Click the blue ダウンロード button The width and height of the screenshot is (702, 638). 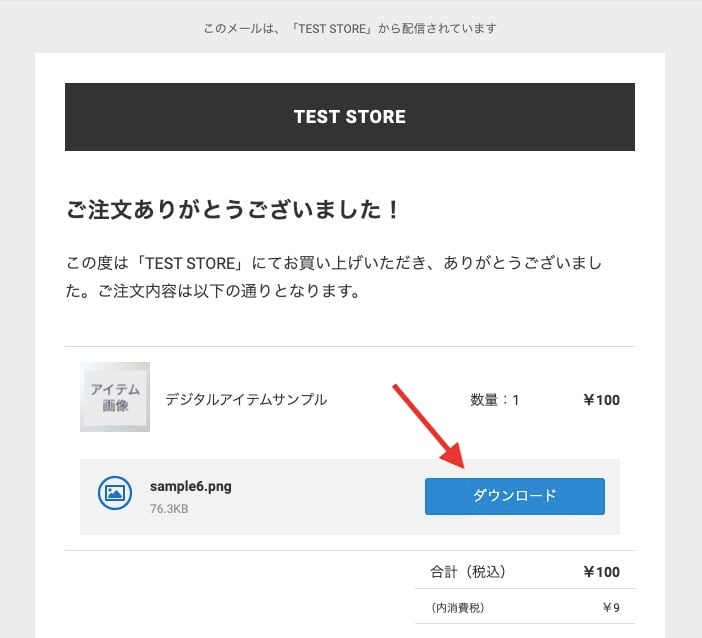click(514, 496)
